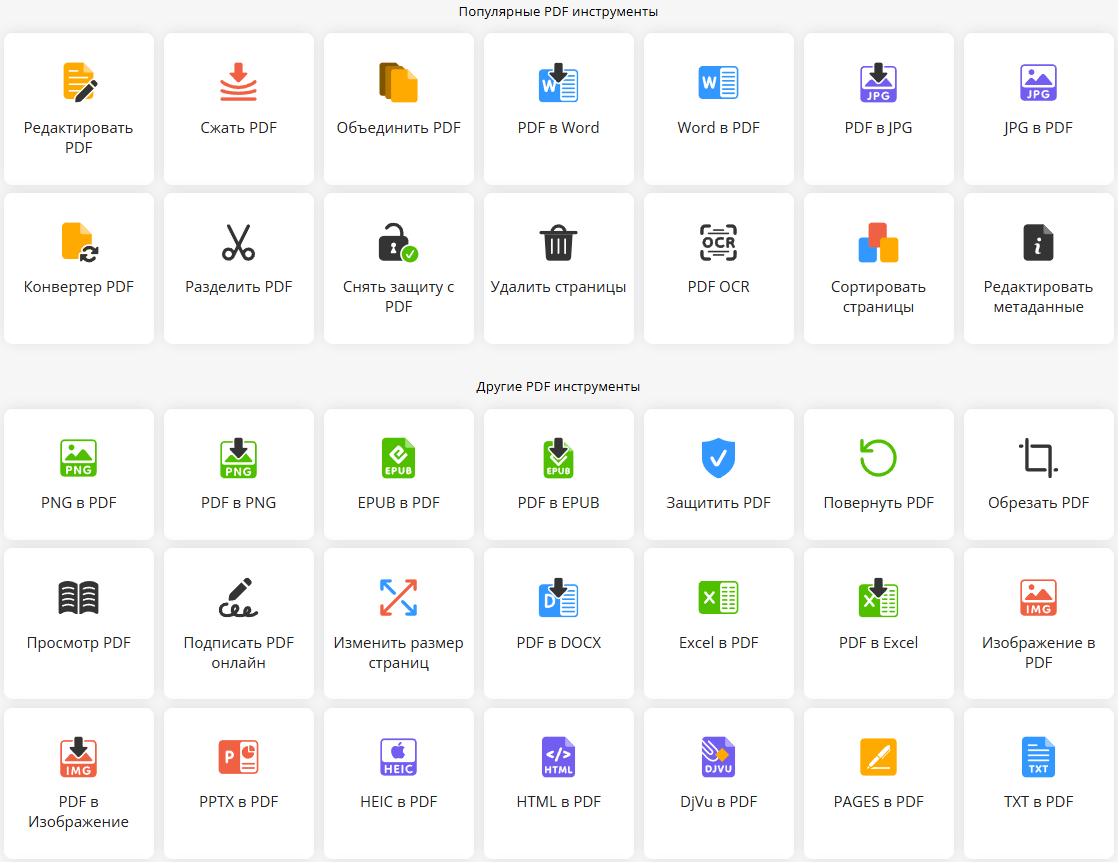Click the Удалить страницы trash icon
The image size is (1118, 862).
tap(558, 242)
